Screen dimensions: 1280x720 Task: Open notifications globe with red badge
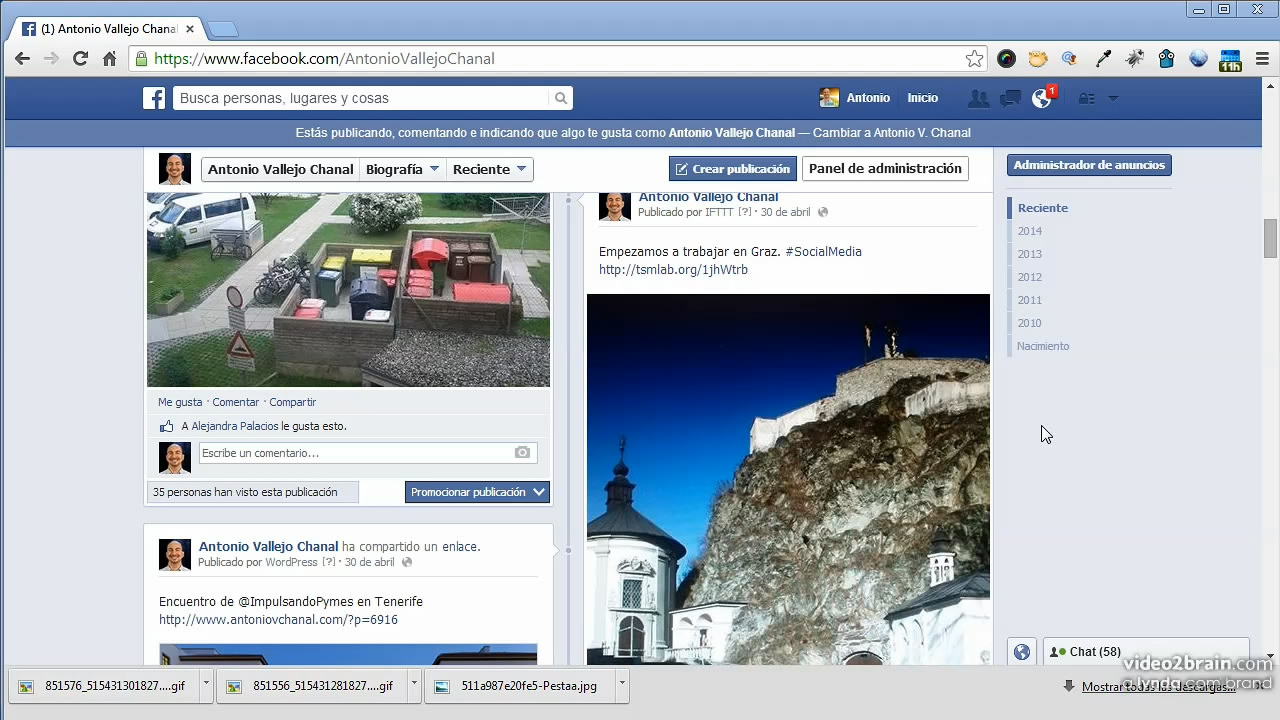pos(1043,97)
